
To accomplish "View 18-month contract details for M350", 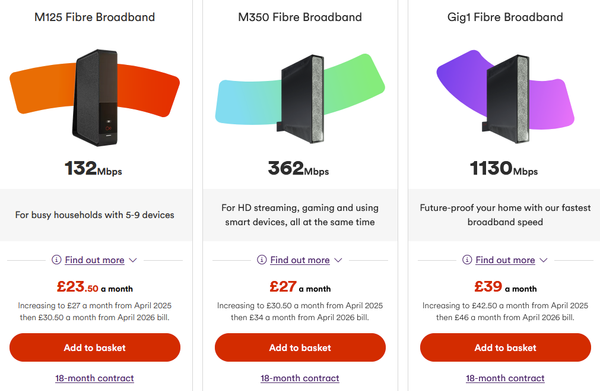I will [x=300, y=378].
